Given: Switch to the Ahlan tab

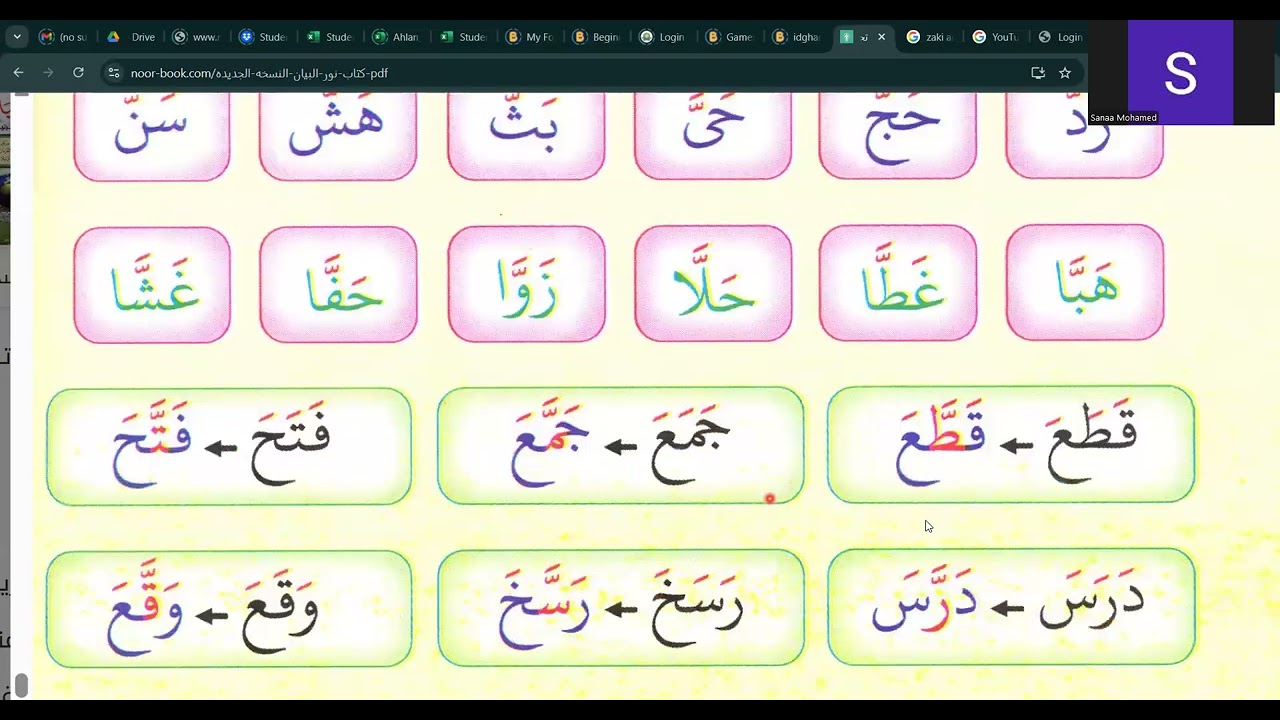Looking at the screenshot, I should point(395,37).
